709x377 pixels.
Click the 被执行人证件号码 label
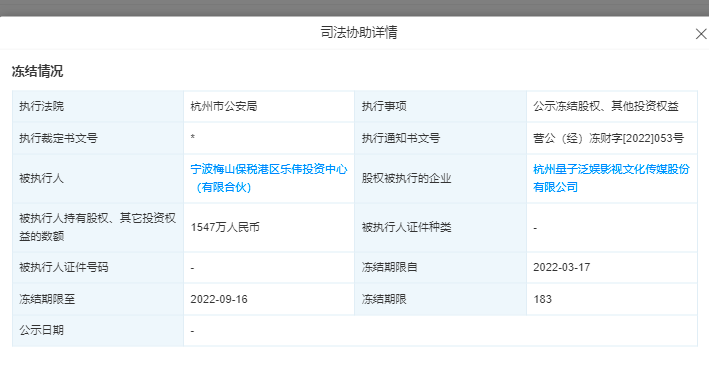click(64, 267)
